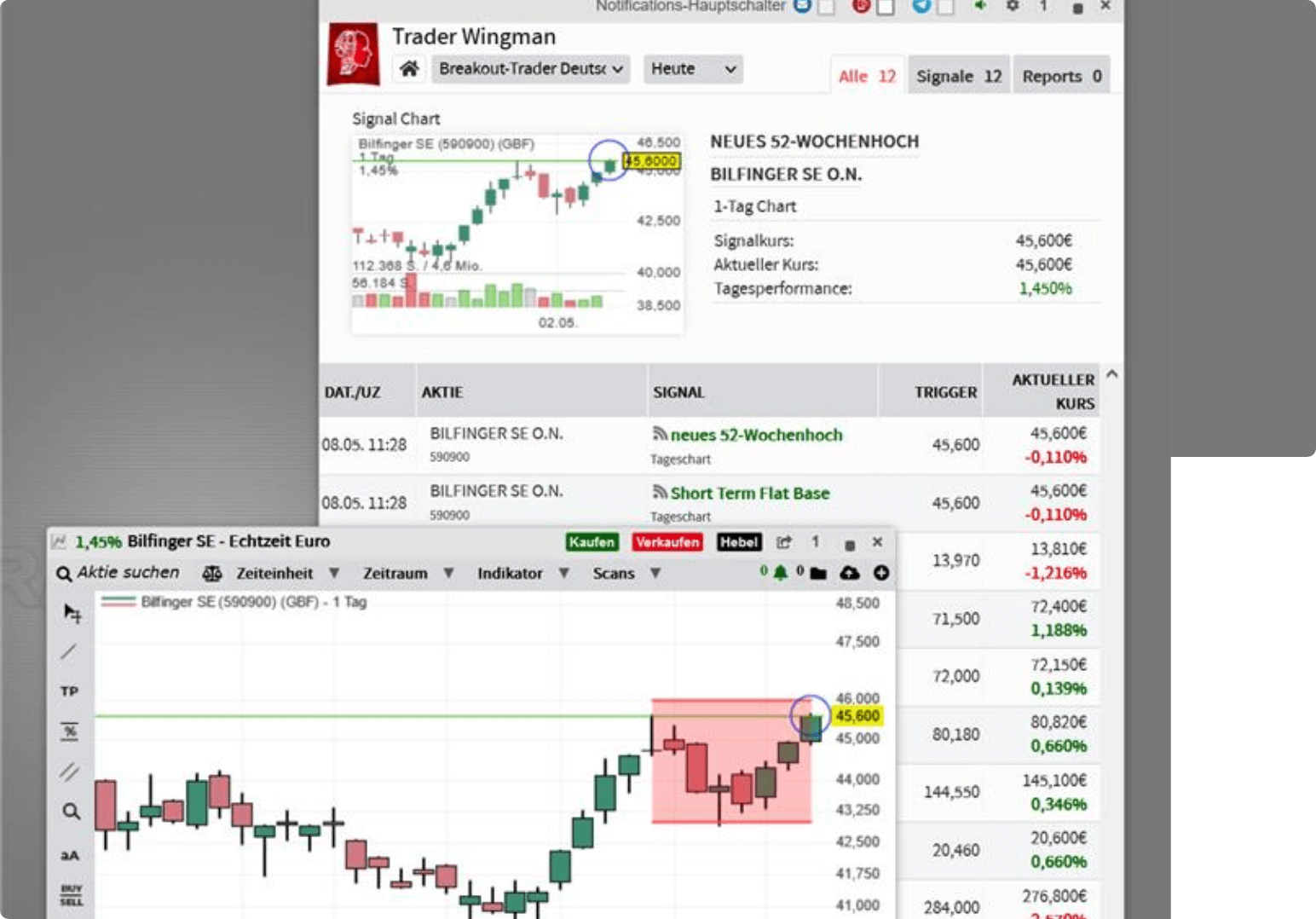Open the balance scale compare icon
Image resolution: width=1316 pixels, height=919 pixels.
tap(212, 574)
